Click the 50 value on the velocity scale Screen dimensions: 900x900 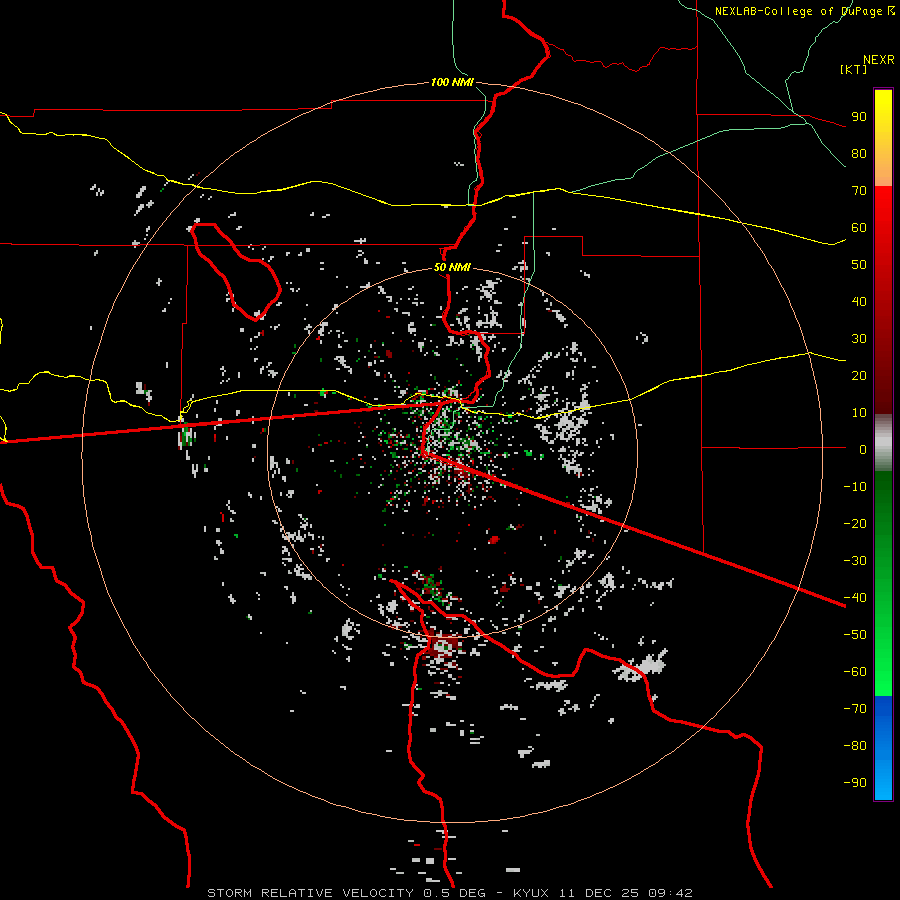(x=859, y=265)
